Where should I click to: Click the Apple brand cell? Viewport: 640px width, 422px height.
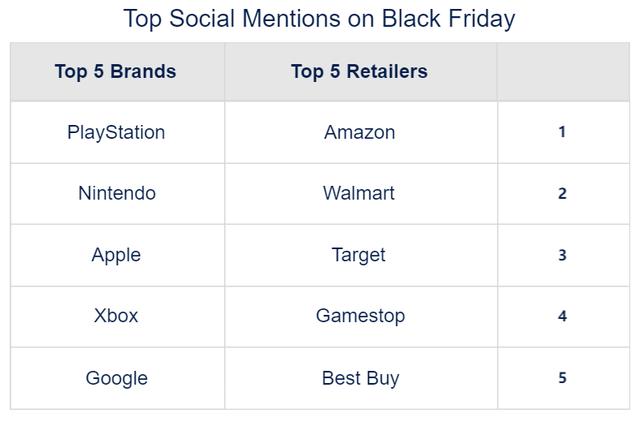click(116, 255)
